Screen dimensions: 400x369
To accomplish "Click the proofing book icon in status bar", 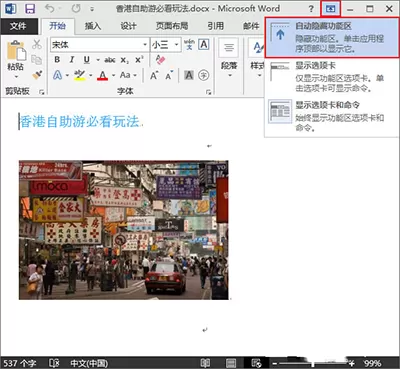I will 54,363.
